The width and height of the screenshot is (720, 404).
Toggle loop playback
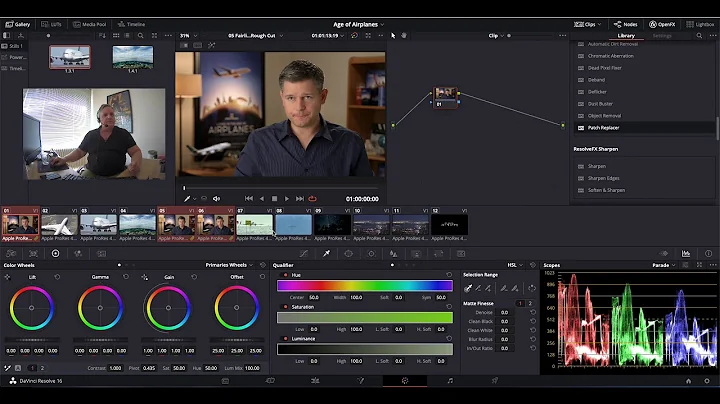tap(312, 198)
